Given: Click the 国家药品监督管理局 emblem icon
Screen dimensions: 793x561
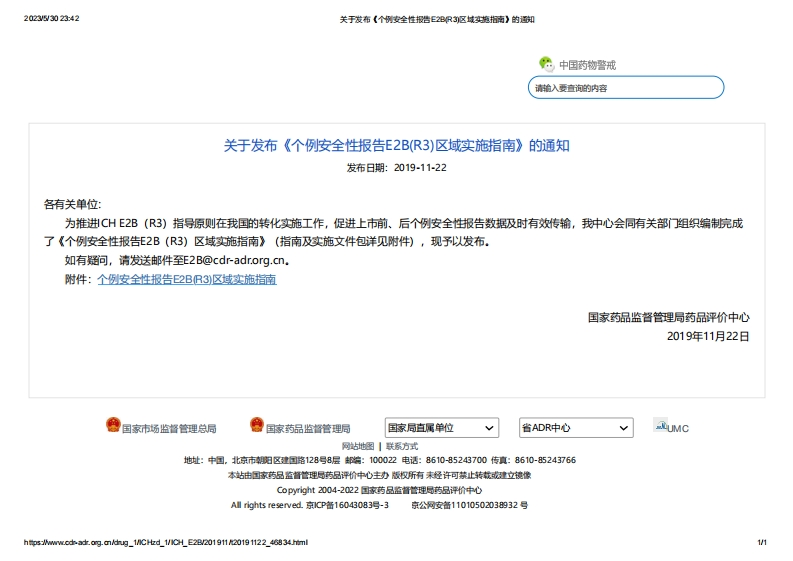Looking at the screenshot, I should tap(257, 424).
